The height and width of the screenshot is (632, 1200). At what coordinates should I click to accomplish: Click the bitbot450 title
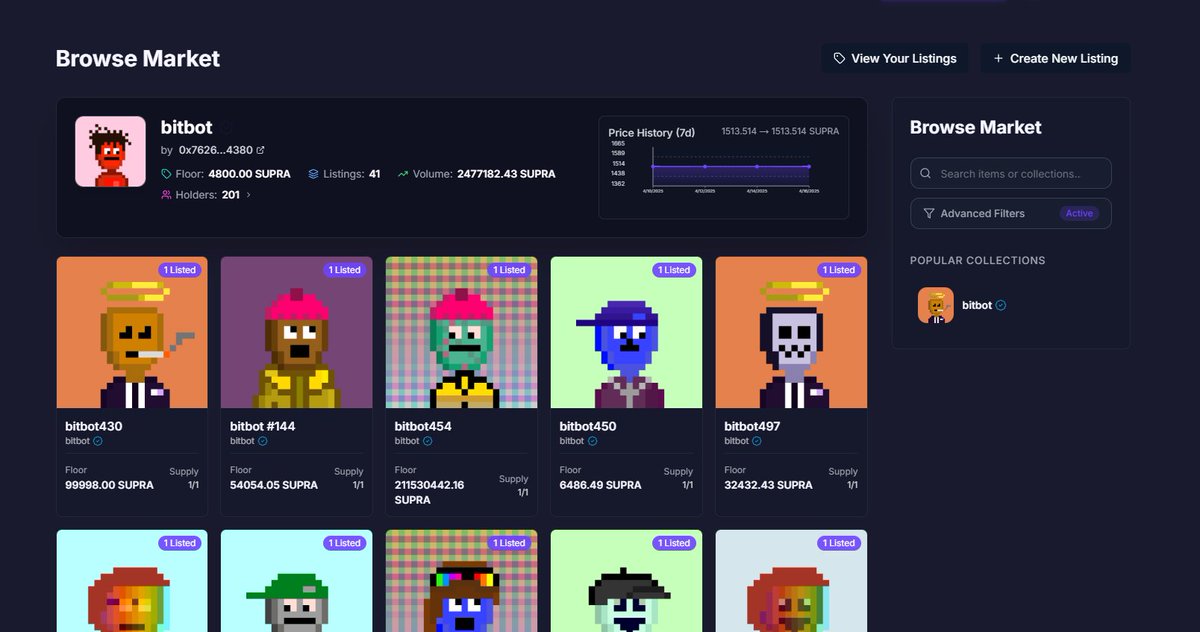(x=588, y=426)
